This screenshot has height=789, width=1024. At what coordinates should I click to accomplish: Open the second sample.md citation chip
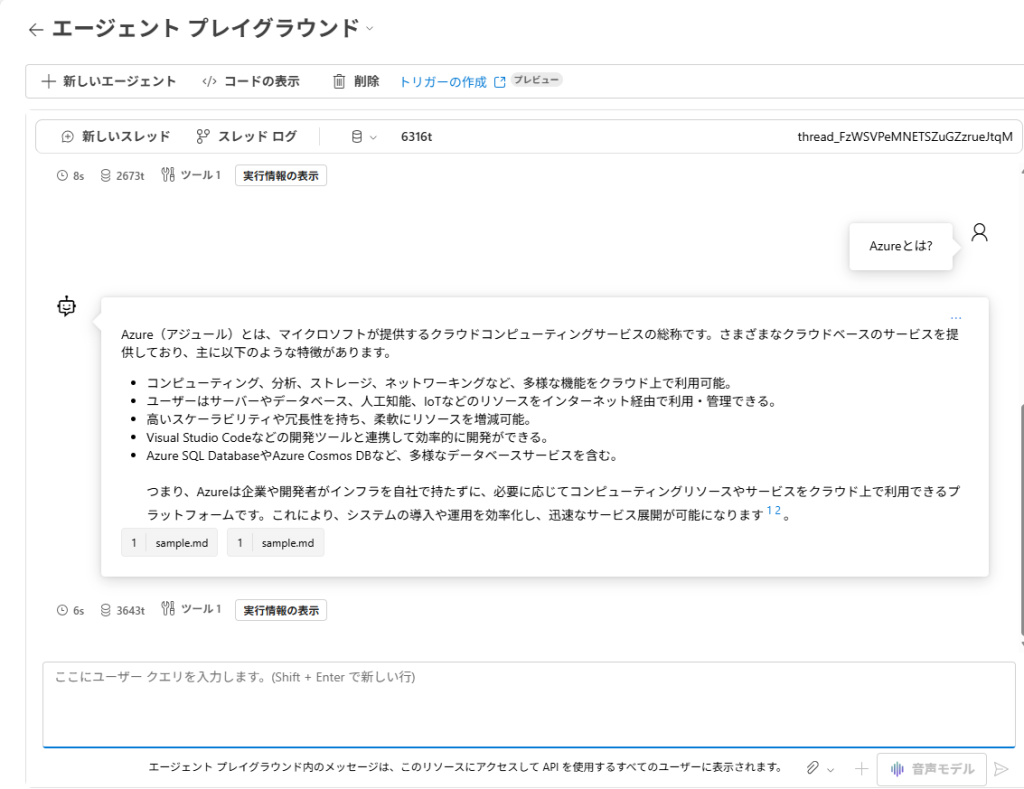point(275,543)
